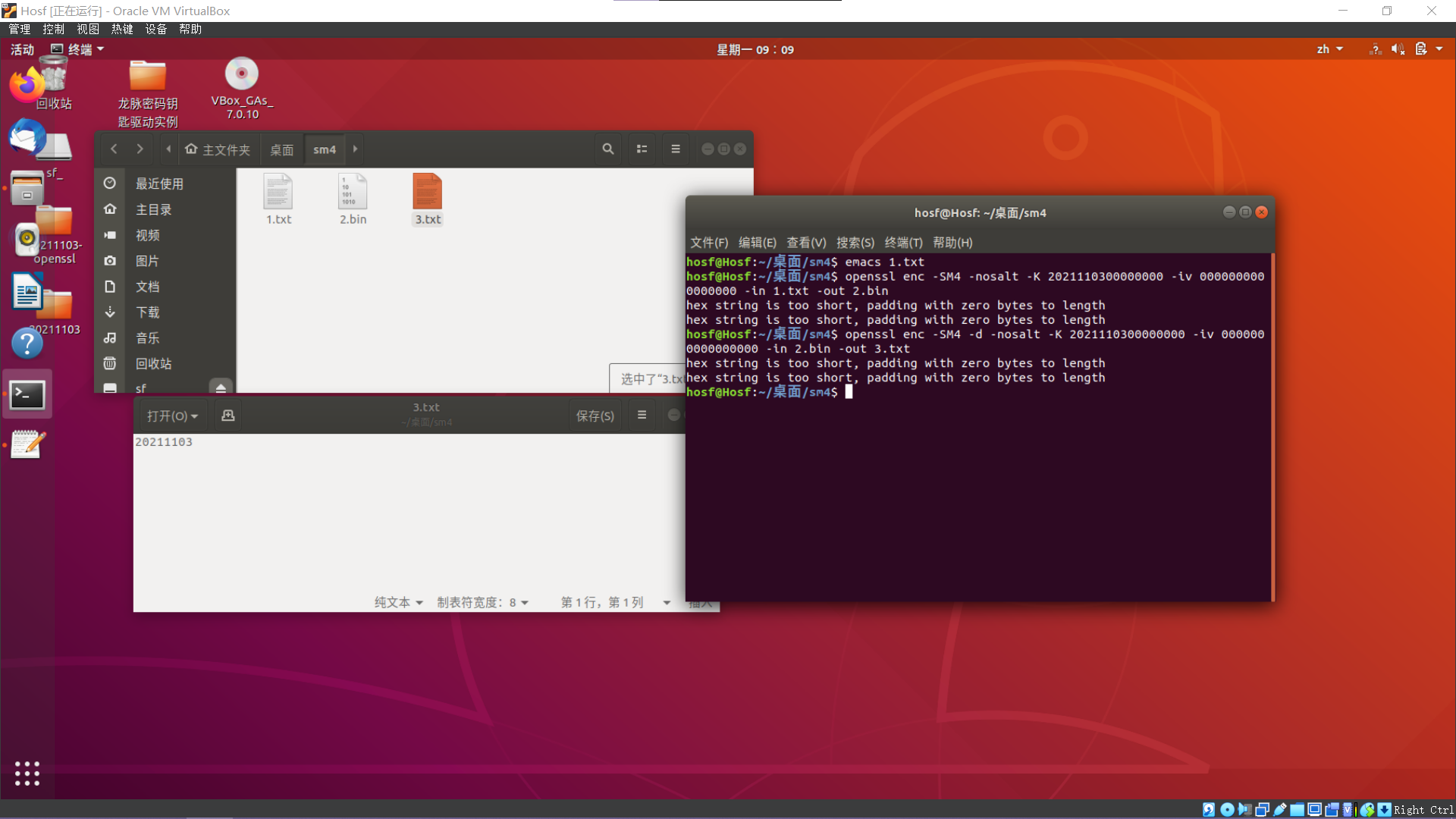Viewport: 1456px width, 819px height.
Task: Go back in the file manager
Action: [114, 149]
